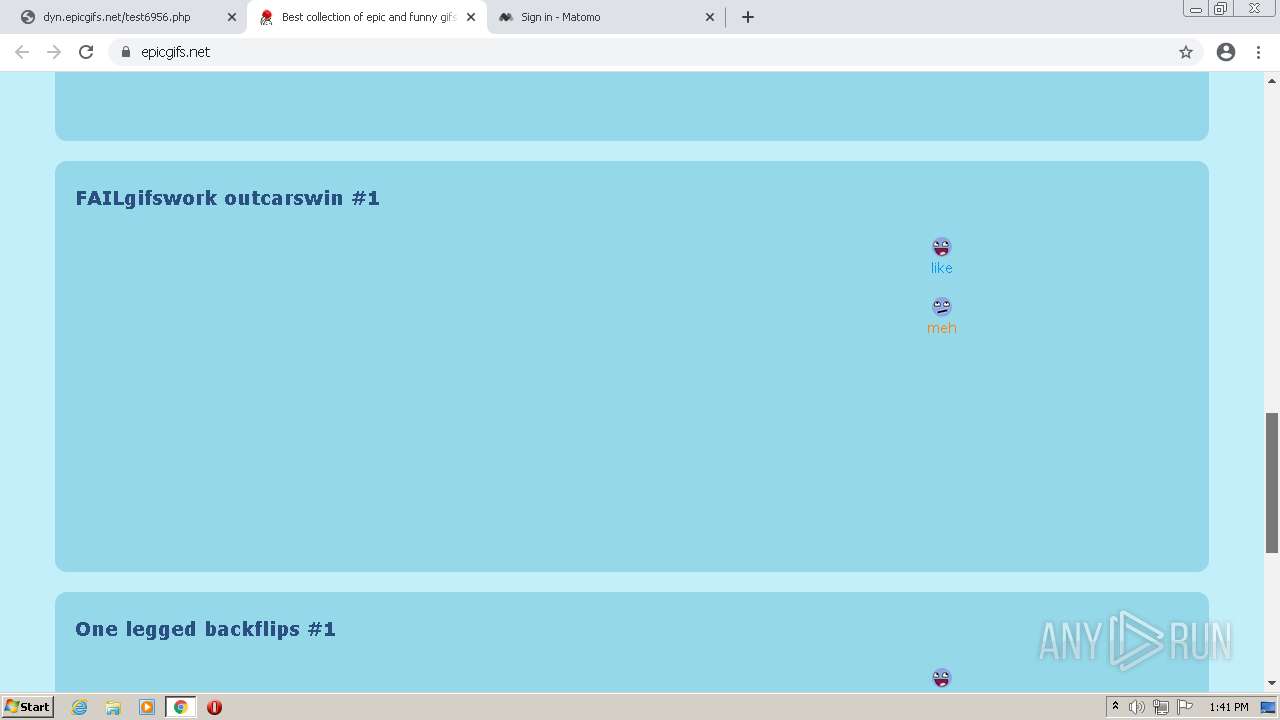The width and height of the screenshot is (1280, 720).
Task: Click the smiley under One legged backflips
Action: coord(941,678)
